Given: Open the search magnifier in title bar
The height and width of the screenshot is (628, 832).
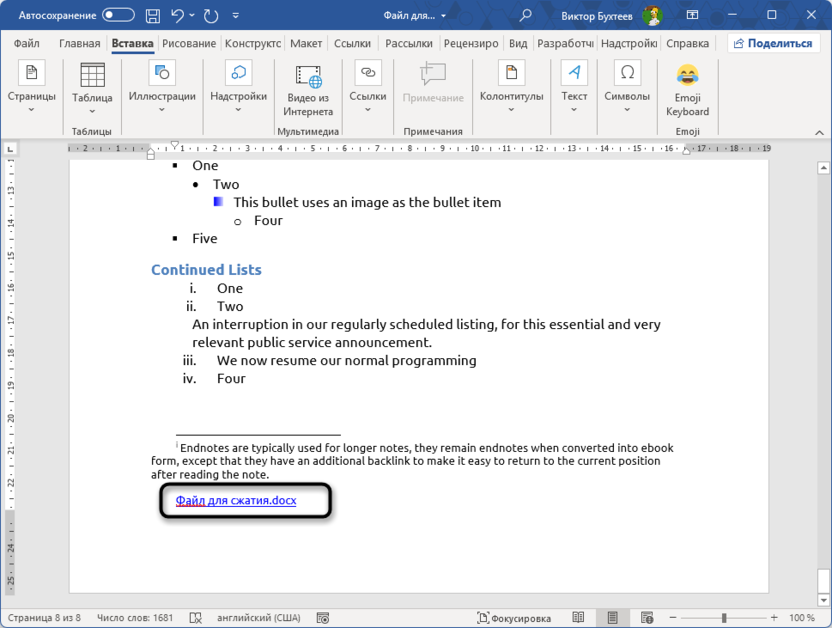Looking at the screenshot, I should 525,15.
